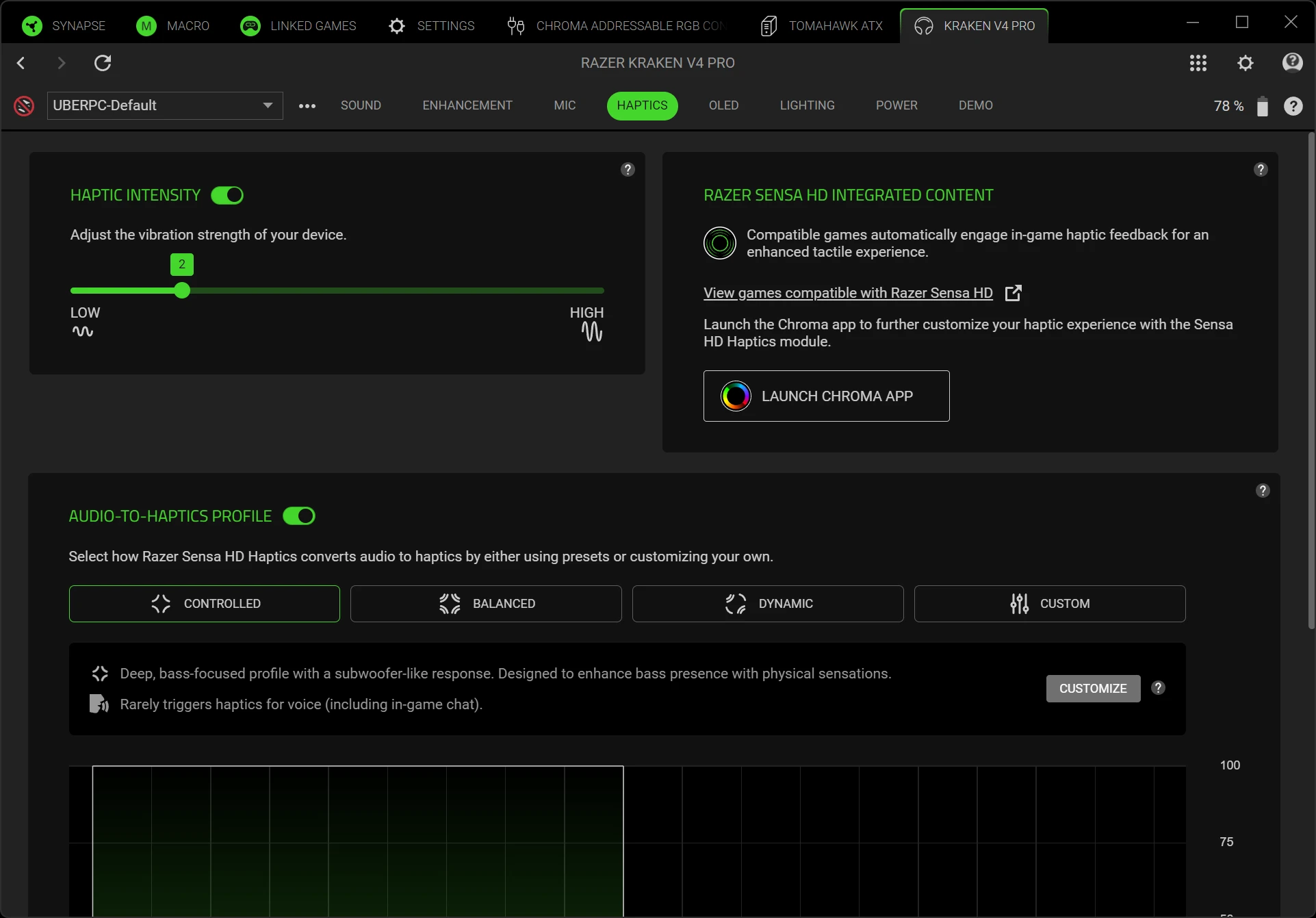The width and height of the screenshot is (1316, 918).
Task: Switch to the Enhancement tab
Action: click(x=467, y=105)
